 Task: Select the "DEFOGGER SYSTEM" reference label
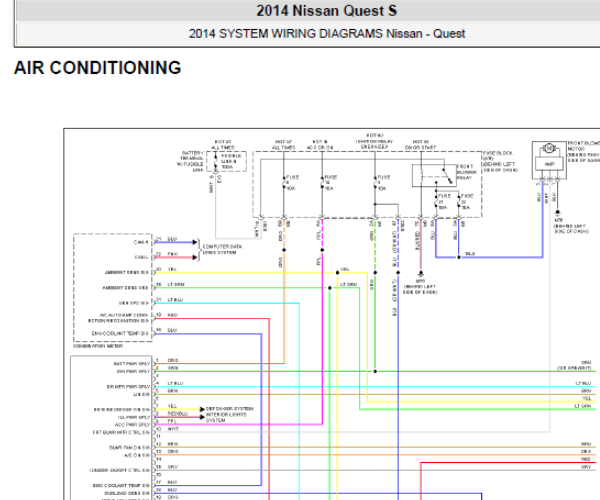pos(230,409)
